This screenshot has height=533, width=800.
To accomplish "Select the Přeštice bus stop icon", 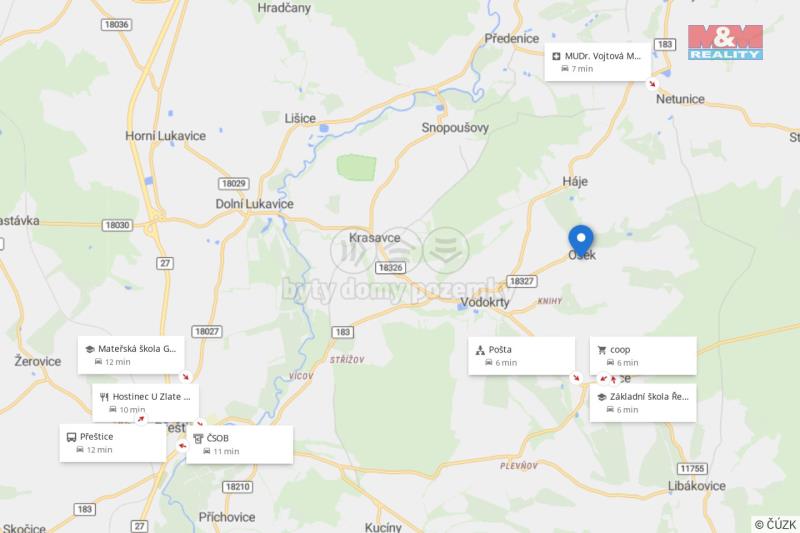I will coord(71,437).
